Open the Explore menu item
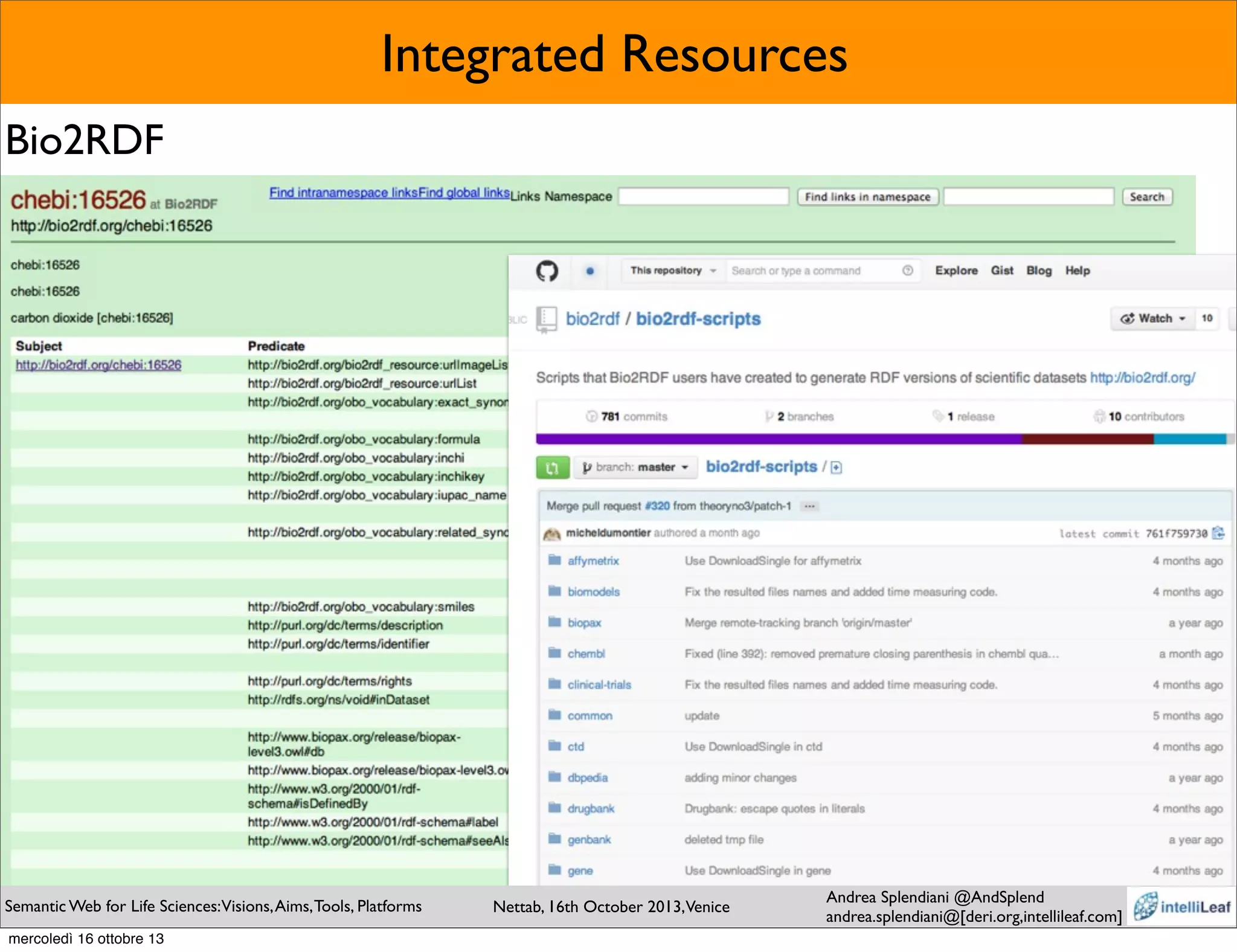This screenshot has height=952, width=1237. (956, 271)
